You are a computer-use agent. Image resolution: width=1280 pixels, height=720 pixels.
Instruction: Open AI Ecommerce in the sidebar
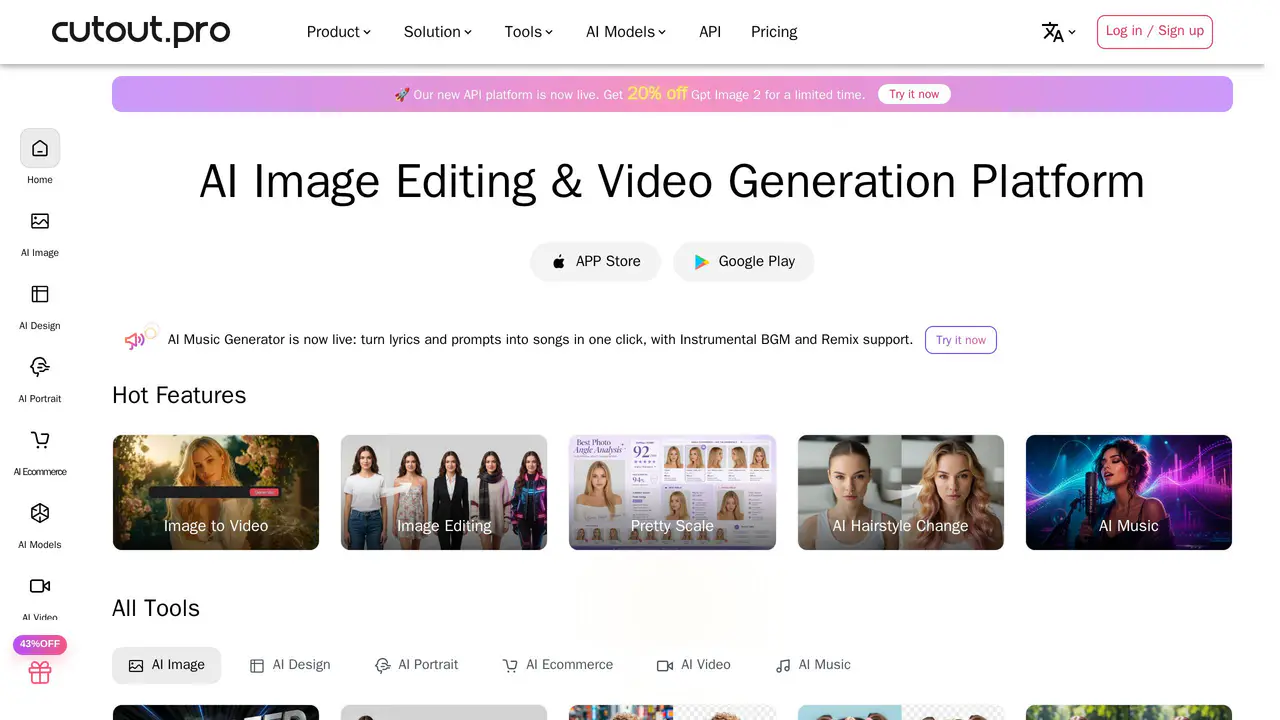pyautogui.click(x=40, y=451)
